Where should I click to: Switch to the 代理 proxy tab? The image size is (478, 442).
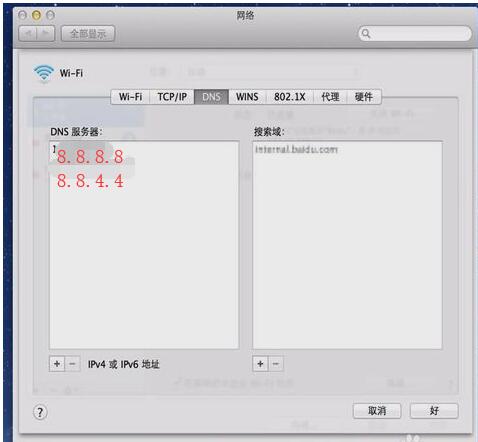tap(330, 97)
